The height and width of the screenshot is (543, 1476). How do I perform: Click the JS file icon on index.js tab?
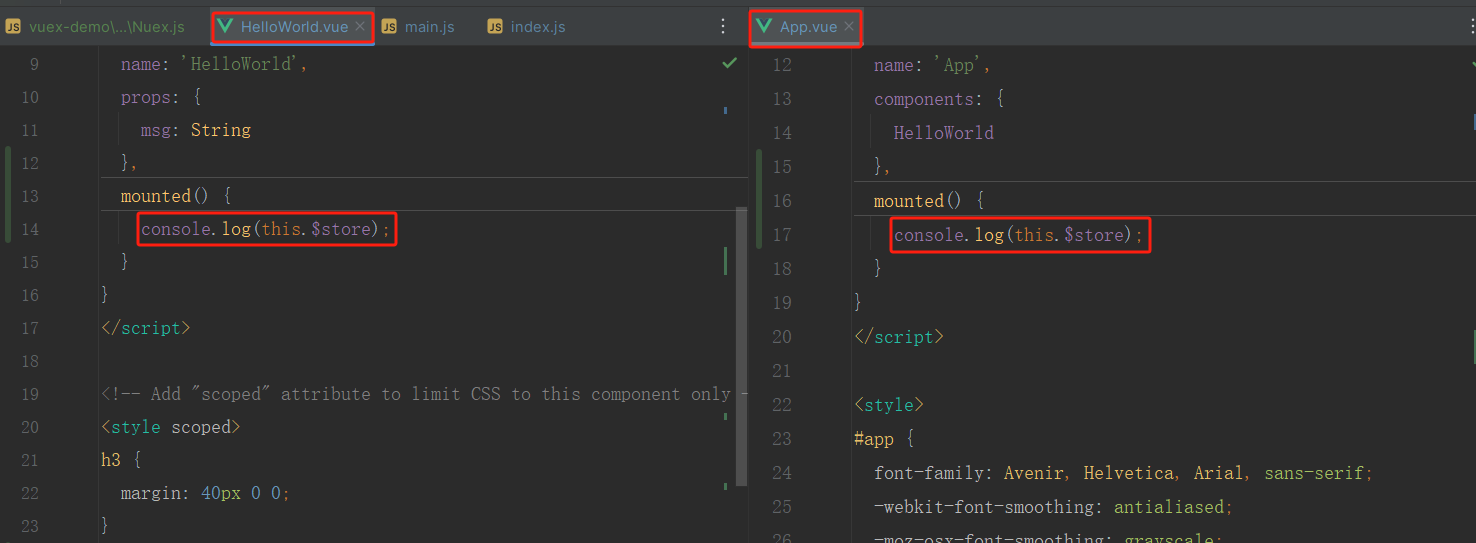pyautogui.click(x=495, y=27)
